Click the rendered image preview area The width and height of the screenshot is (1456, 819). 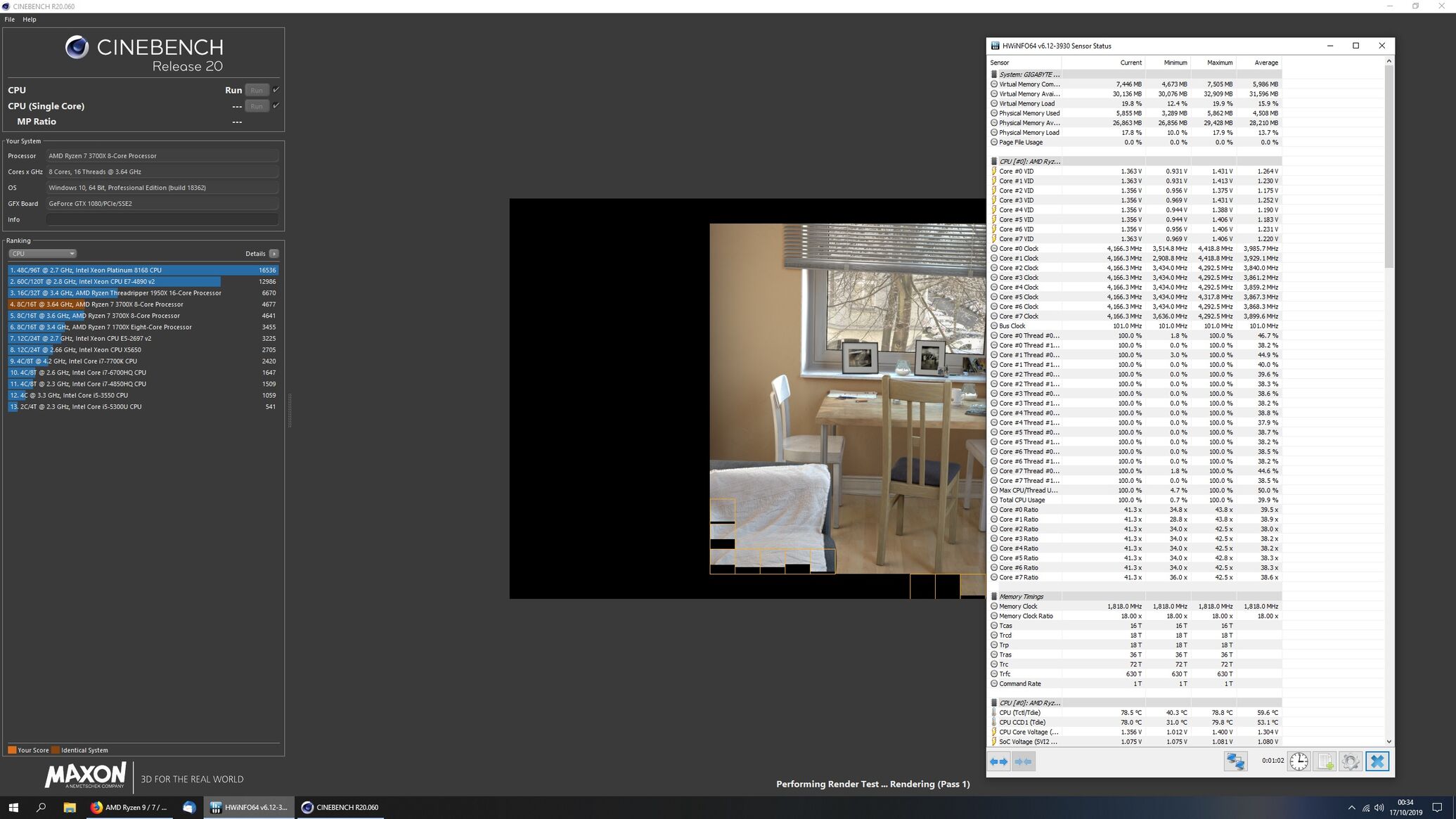point(747,399)
